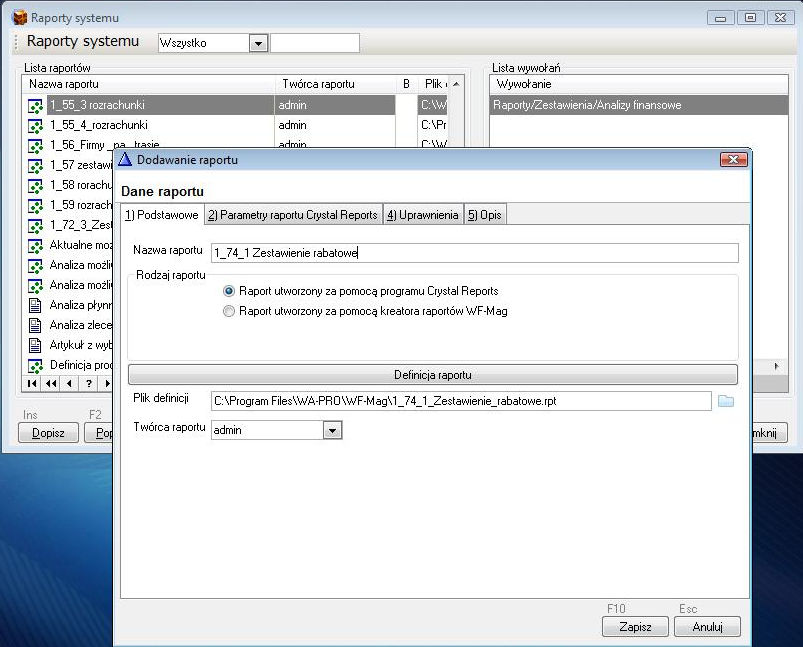Expand the Wszystko filter dropdown
Image resolution: width=803 pixels, height=647 pixels.
(x=258, y=43)
